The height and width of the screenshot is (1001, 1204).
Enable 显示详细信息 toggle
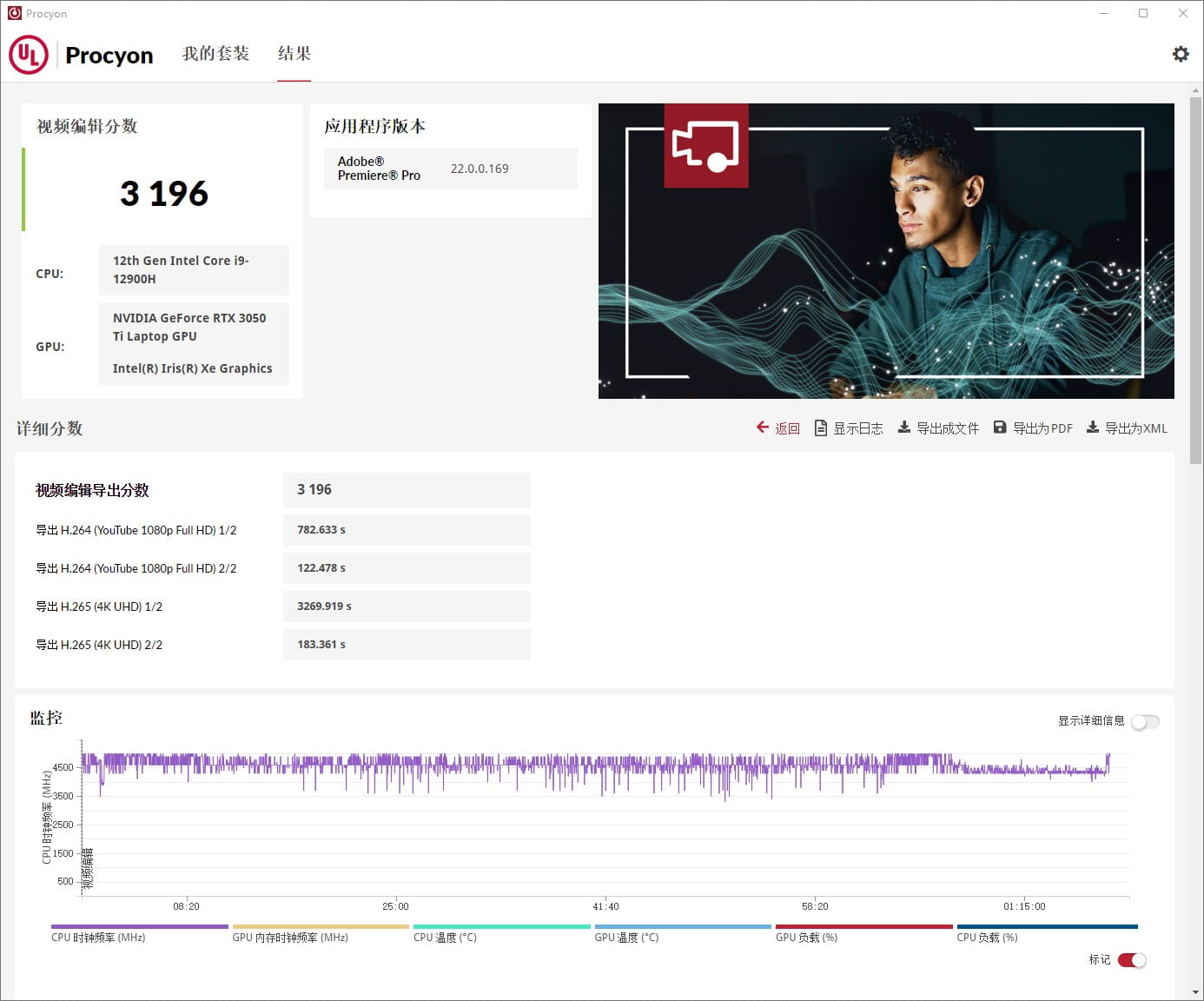point(1145,722)
